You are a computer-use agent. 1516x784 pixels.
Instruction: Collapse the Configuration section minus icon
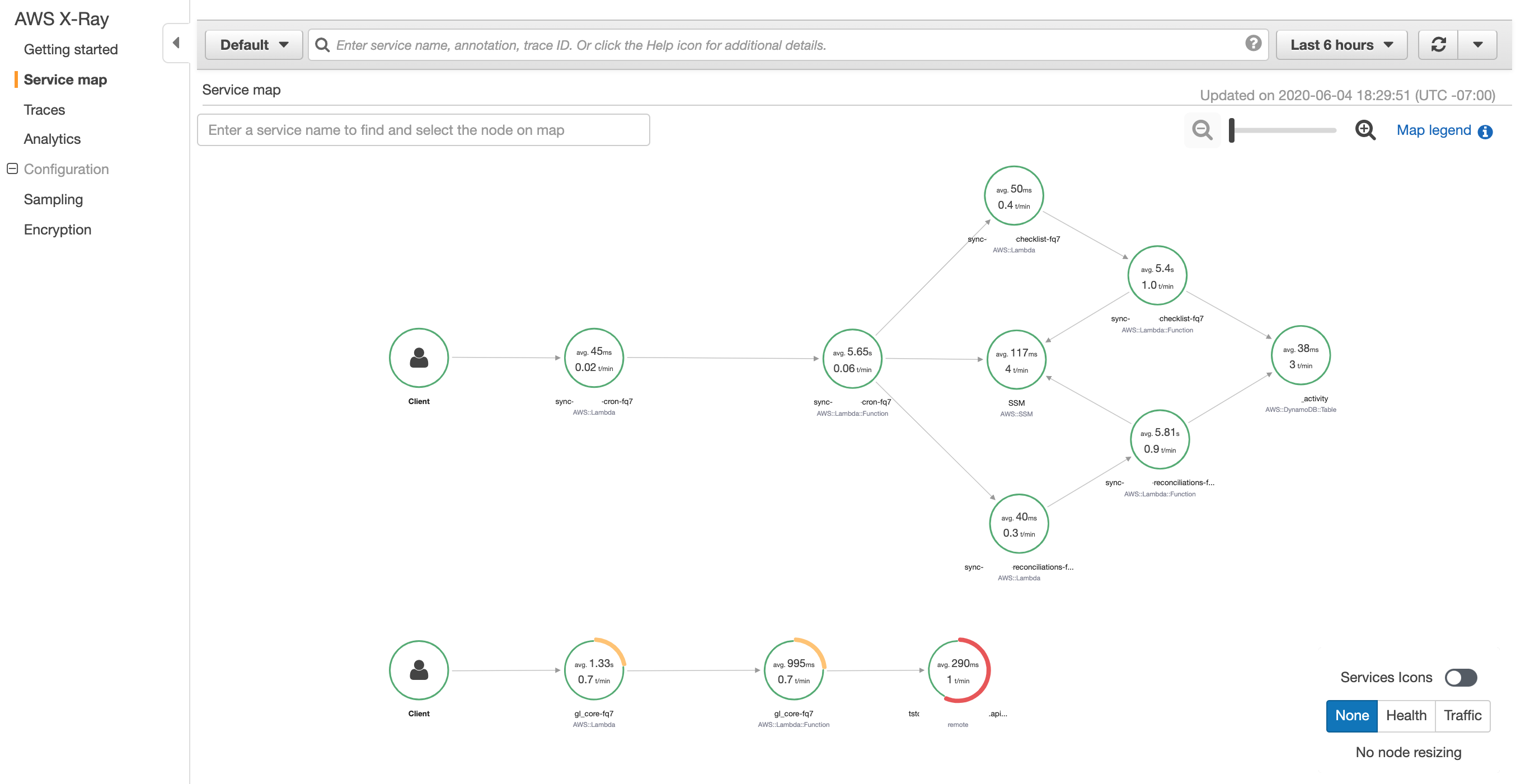[x=12, y=169]
